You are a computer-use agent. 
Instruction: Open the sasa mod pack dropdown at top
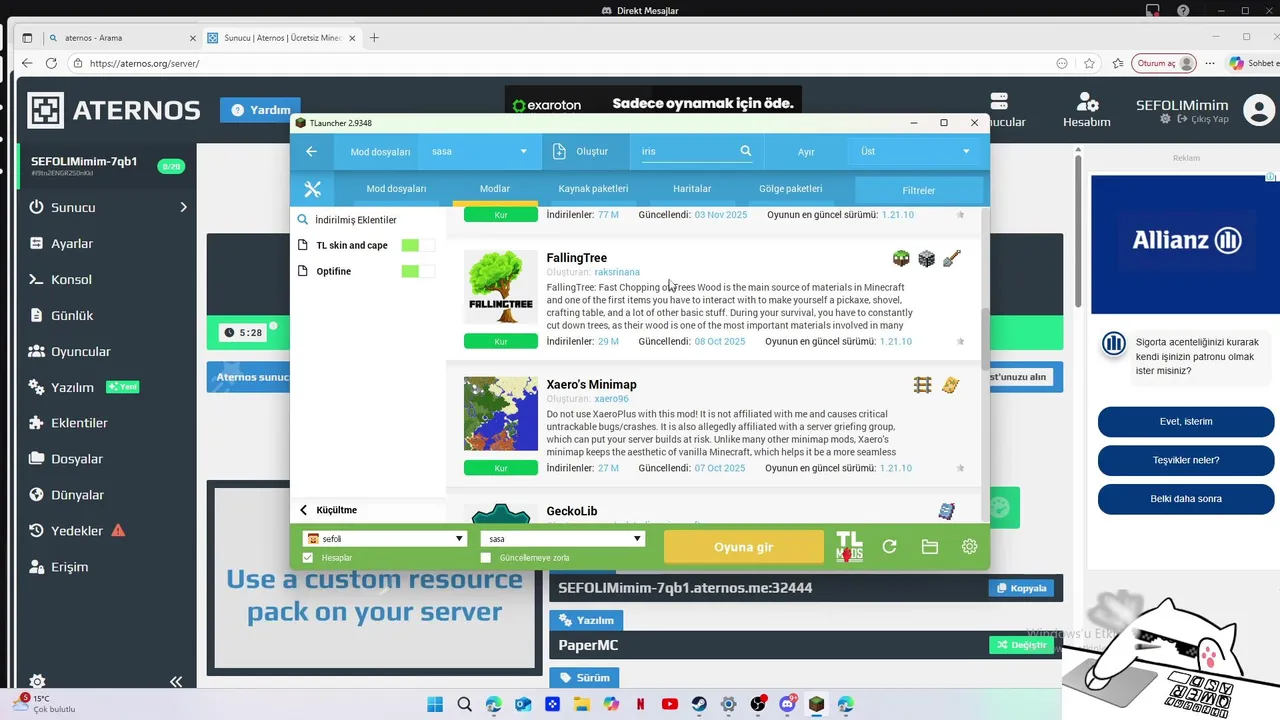tap(479, 151)
